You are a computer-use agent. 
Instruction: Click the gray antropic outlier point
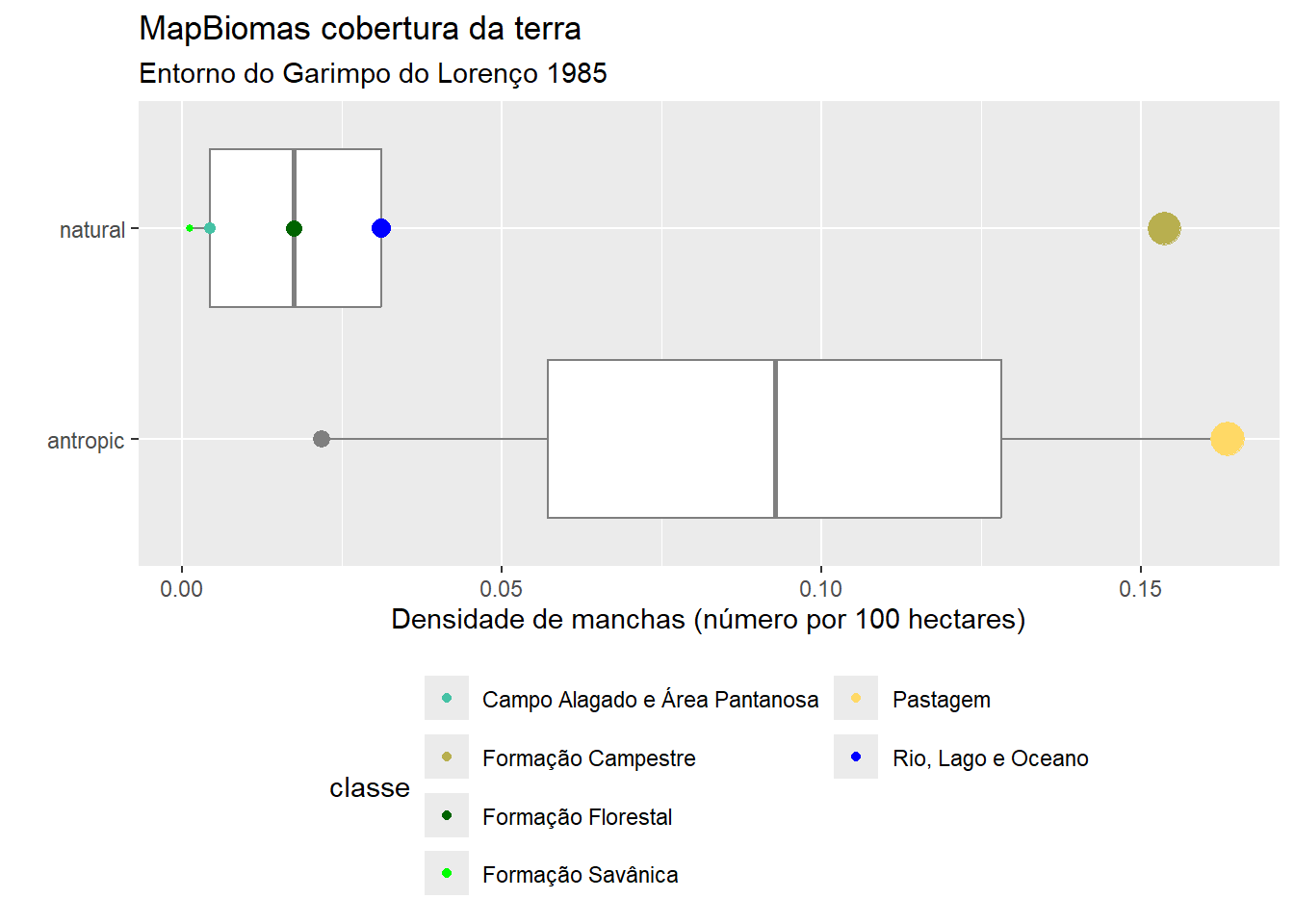pyautogui.click(x=322, y=439)
